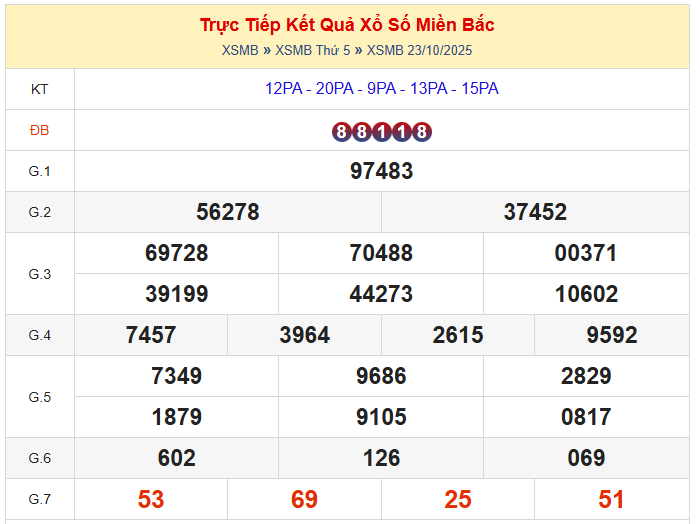Click the red G.7 number 25
This screenshot has width=700, height=524.
point(458,499)
